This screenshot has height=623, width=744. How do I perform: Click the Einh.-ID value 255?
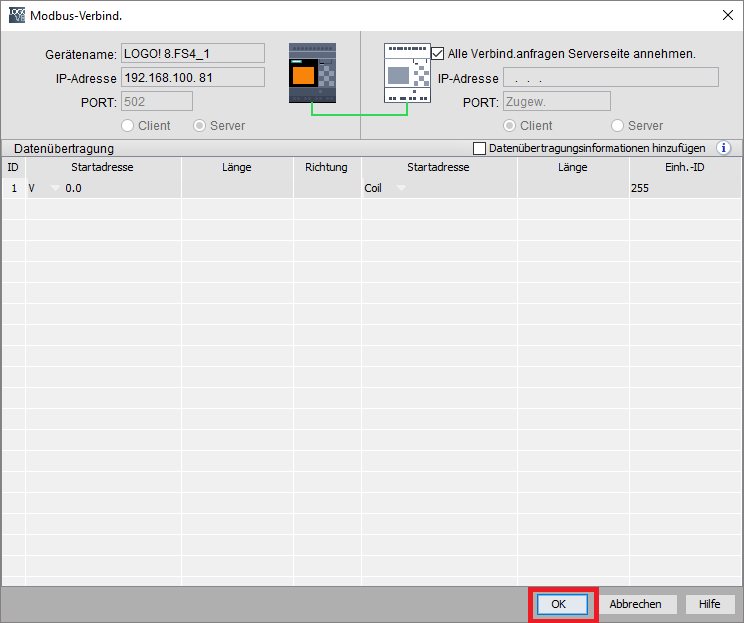coord(640,188)
